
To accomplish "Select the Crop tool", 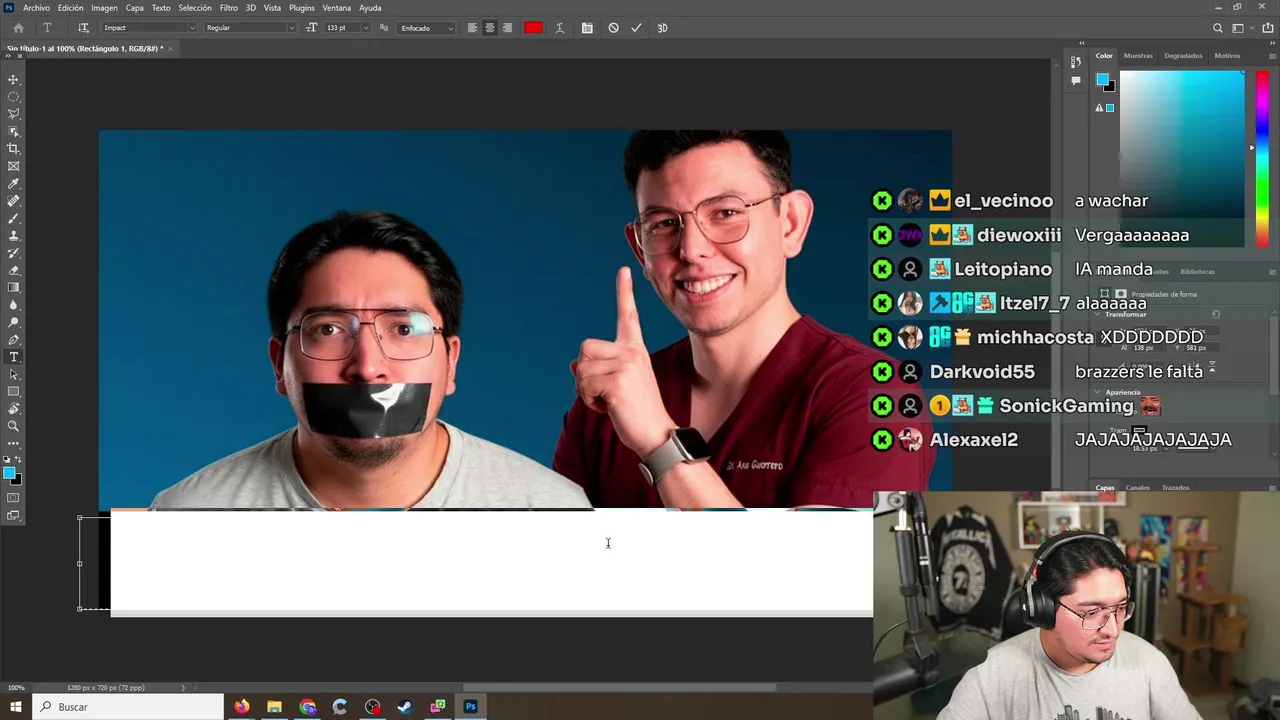I will (x=14, y=149).
